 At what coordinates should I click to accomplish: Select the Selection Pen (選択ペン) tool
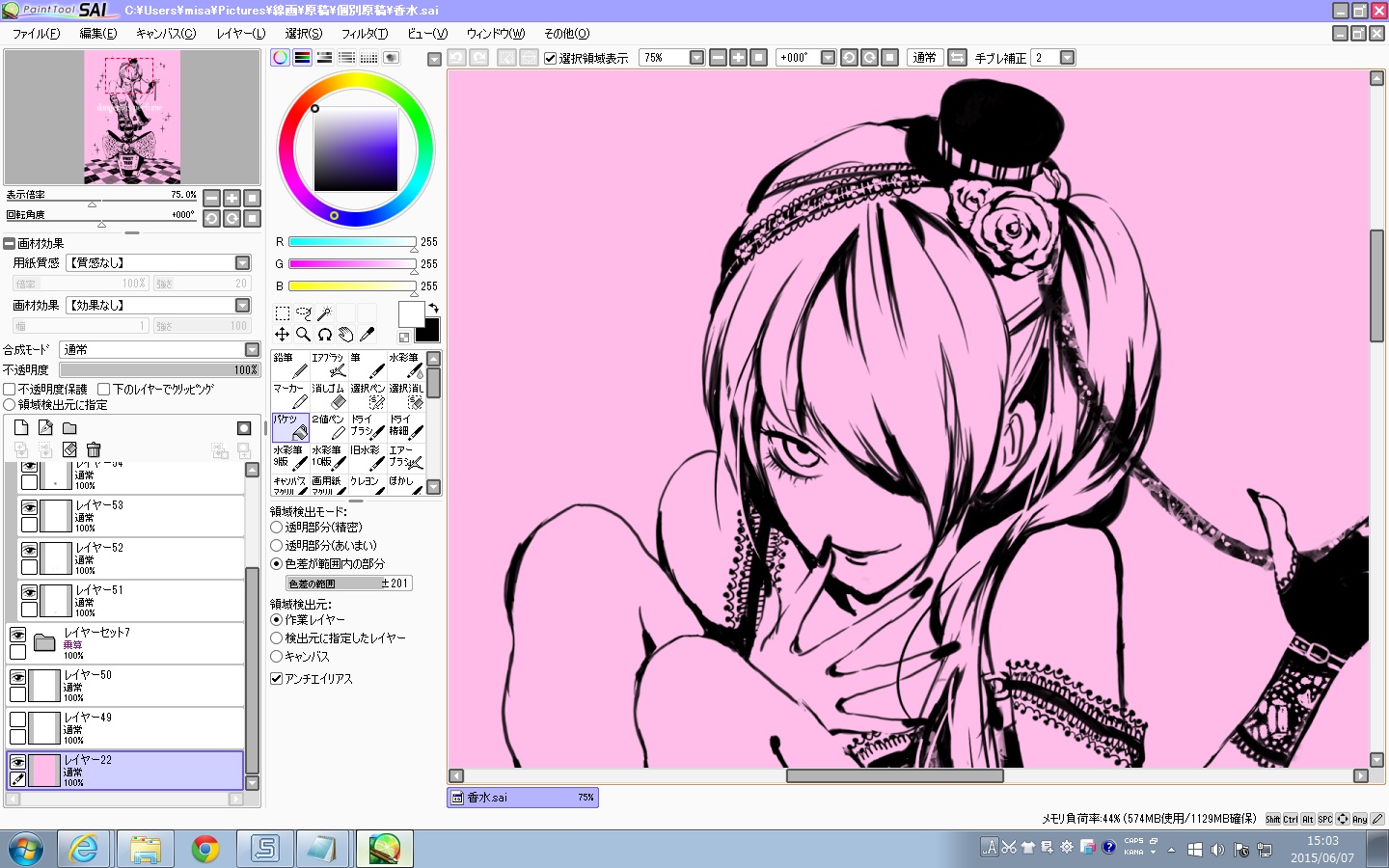[x=367, y=395]
